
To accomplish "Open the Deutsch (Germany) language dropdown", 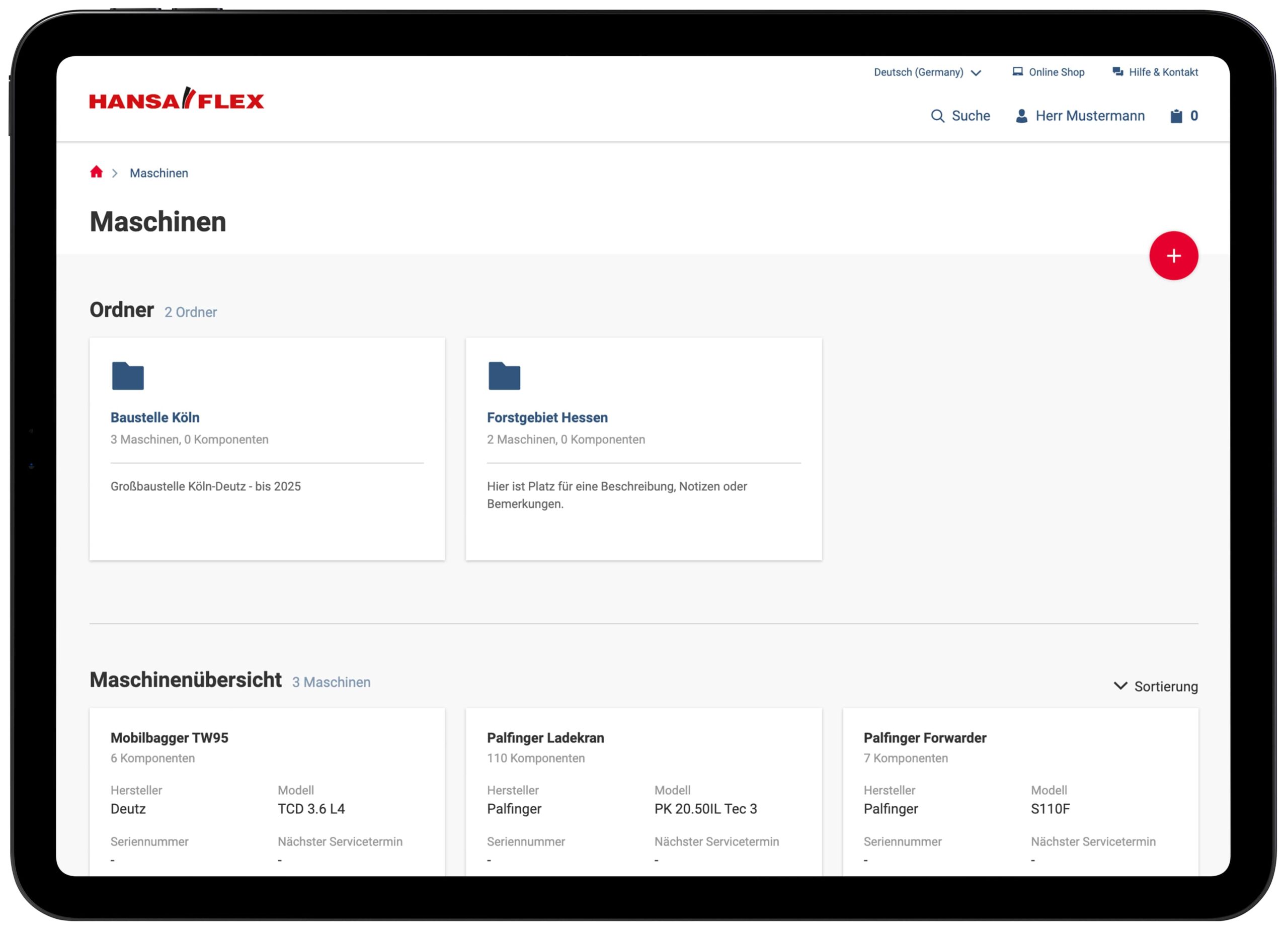I will tap(927, 72).
